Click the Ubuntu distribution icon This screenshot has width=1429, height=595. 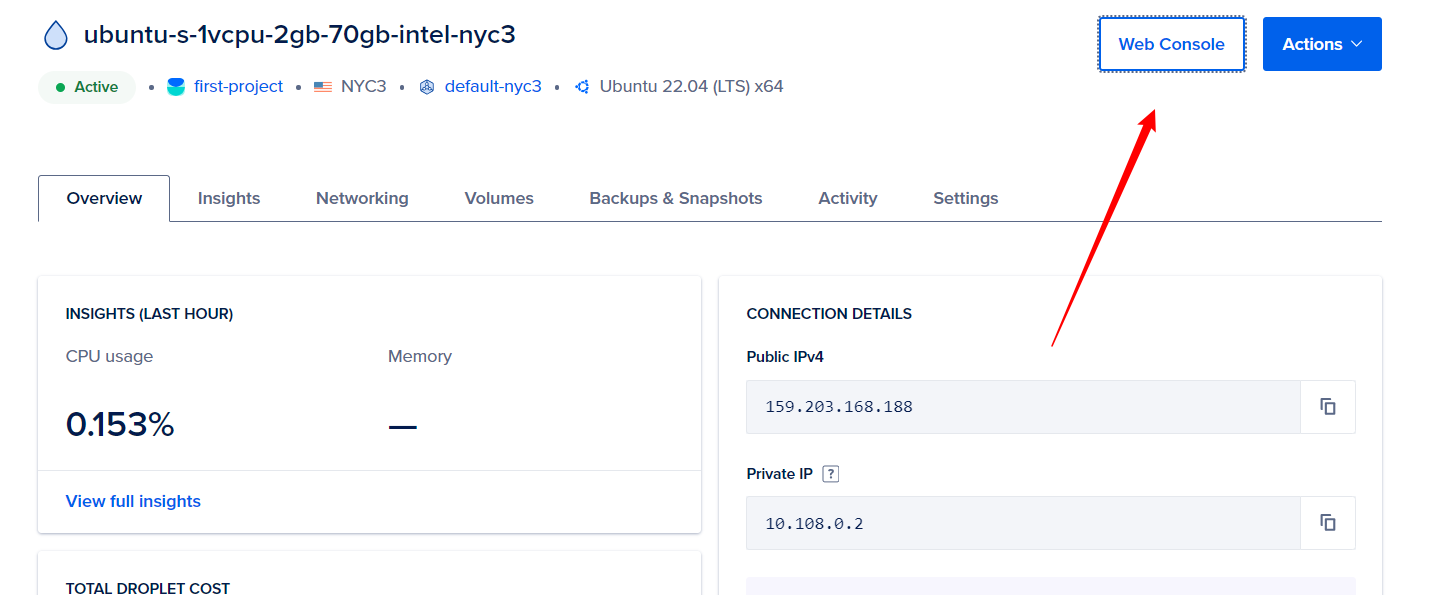point(582,87)
